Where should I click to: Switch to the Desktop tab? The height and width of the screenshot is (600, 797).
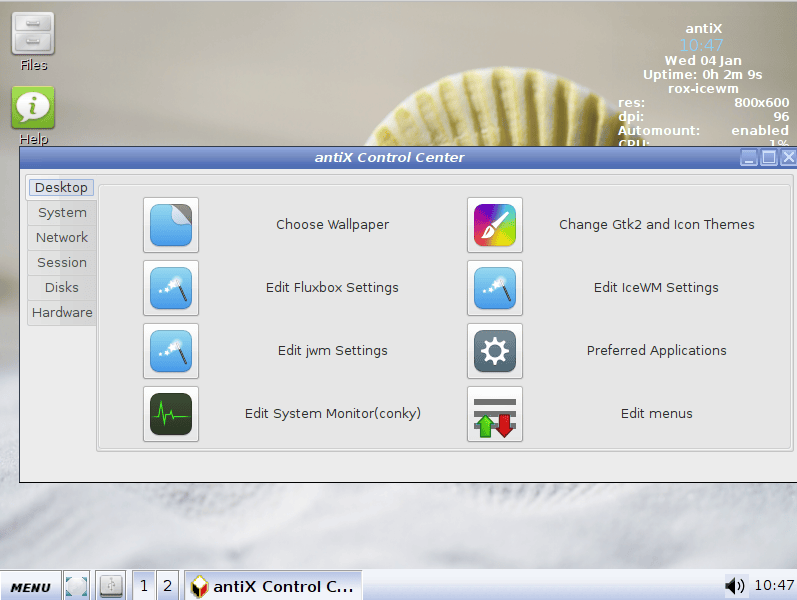coord(61,187)
